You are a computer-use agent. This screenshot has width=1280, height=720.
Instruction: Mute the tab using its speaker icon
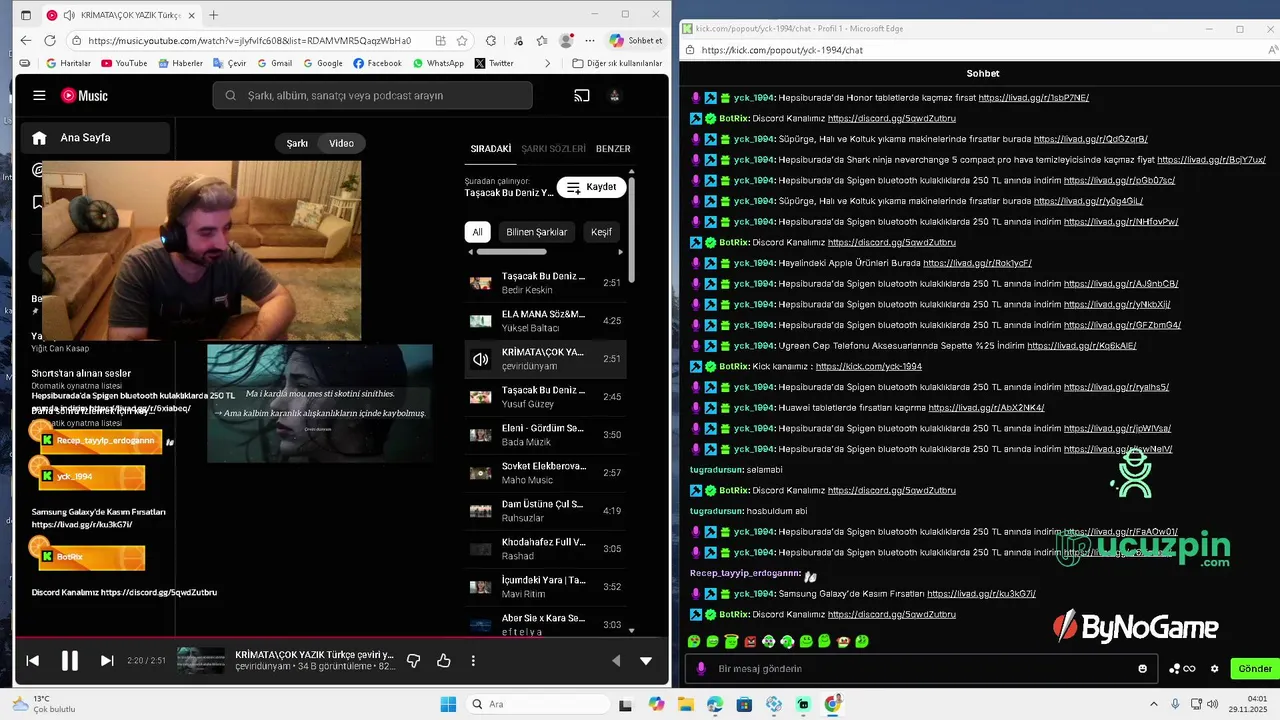point(68,15)
